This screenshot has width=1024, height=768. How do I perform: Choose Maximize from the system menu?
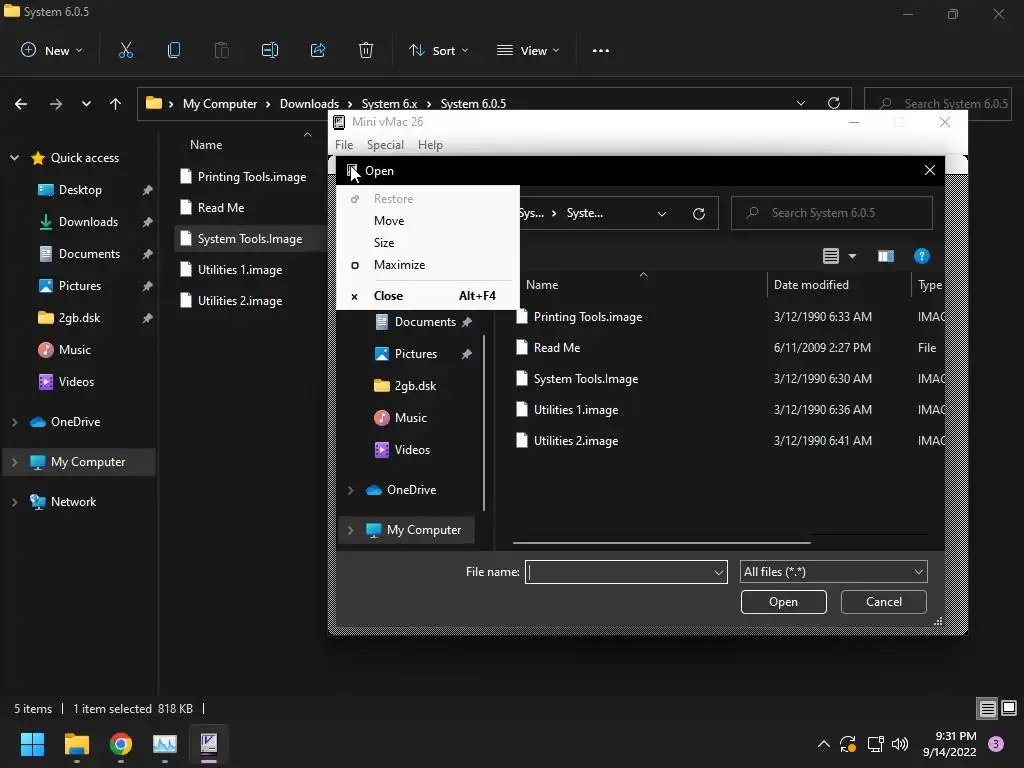pyautogui.click(x=428, y=264)
